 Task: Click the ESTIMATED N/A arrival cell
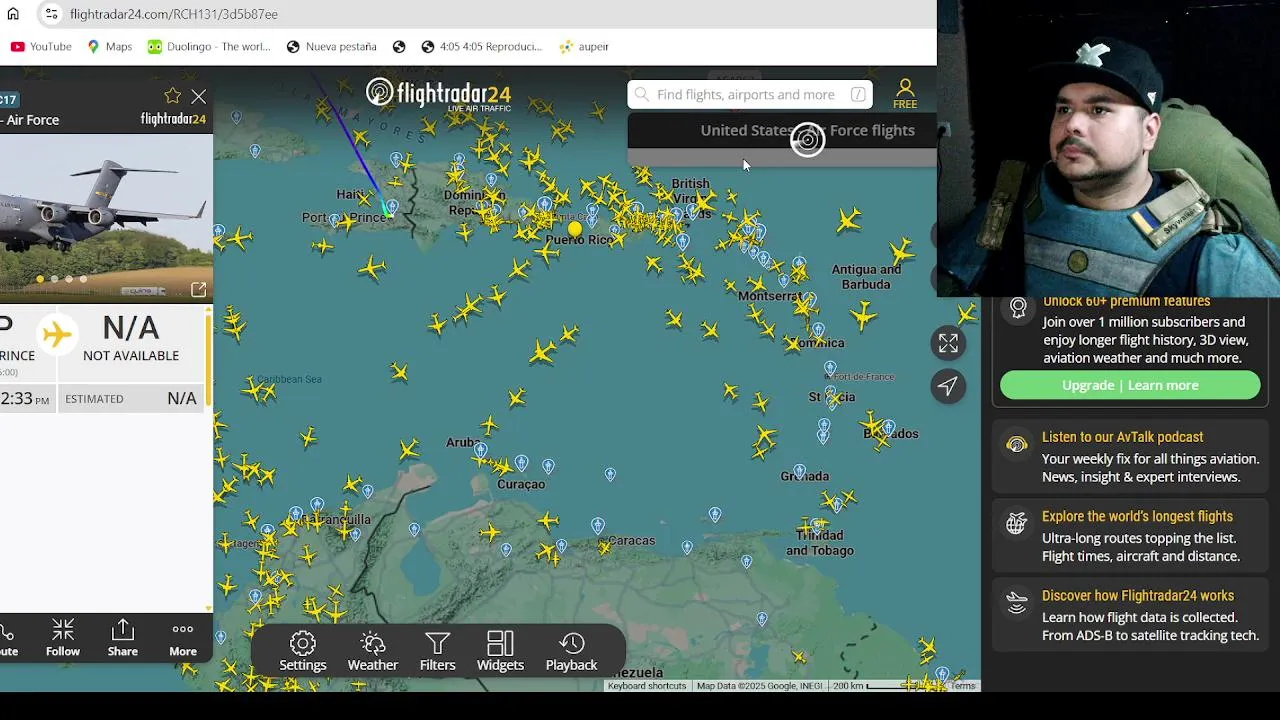[132, 398]
